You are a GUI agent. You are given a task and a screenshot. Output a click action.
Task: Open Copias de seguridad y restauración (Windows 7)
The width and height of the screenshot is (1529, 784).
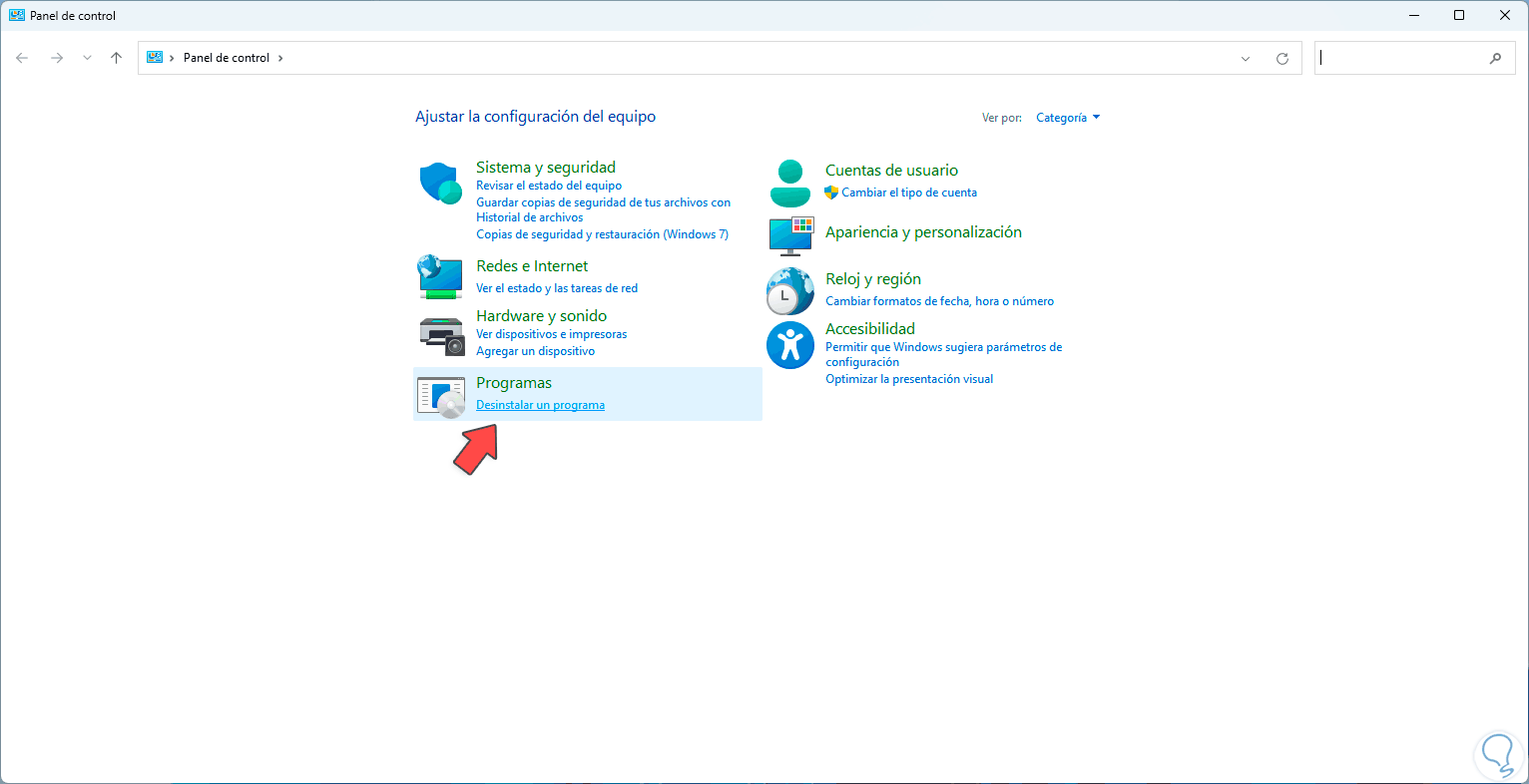(602, 234)
